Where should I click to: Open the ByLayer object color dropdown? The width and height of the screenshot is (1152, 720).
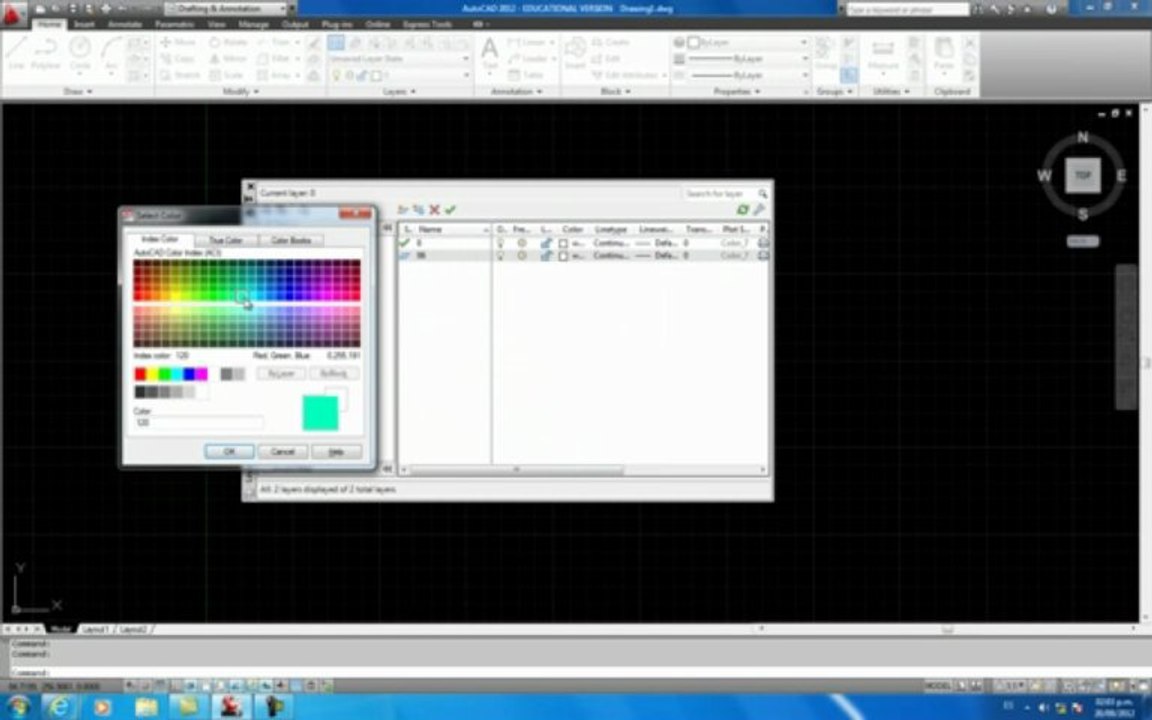pos(747,43)
